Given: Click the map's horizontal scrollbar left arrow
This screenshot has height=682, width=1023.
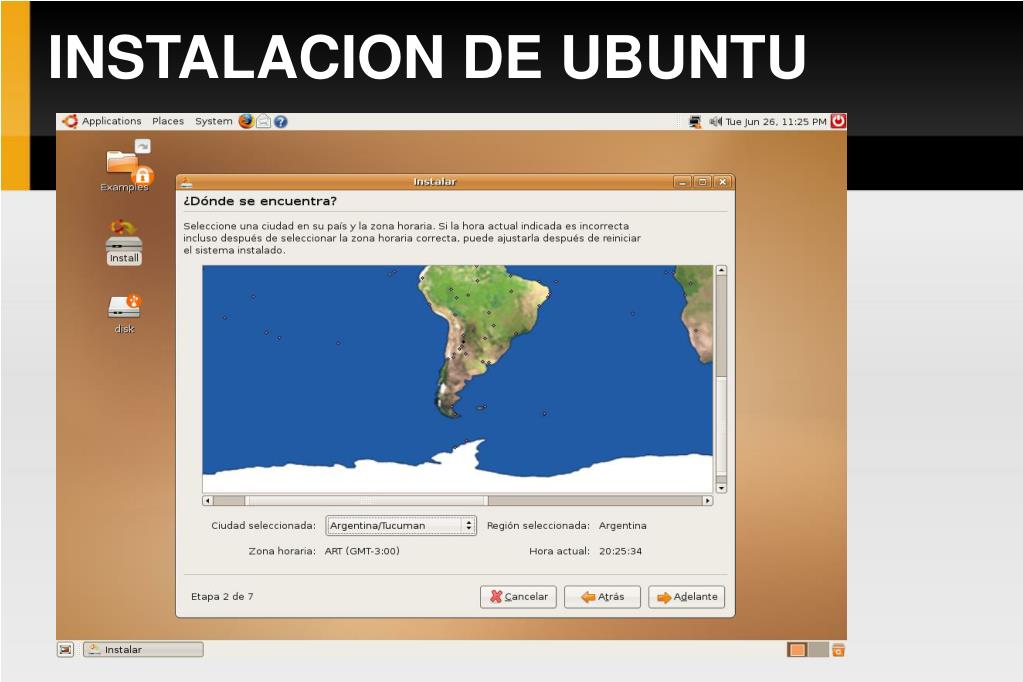Looking at the screenshot, I should click(207, 501).
